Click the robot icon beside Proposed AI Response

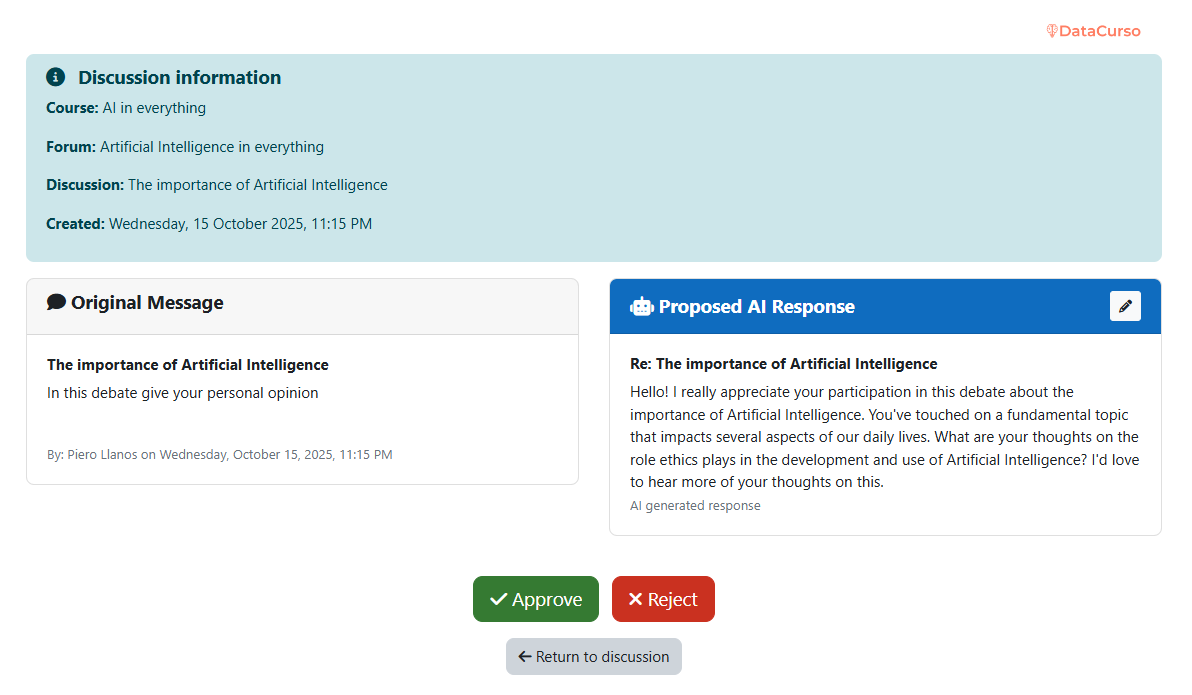click(641, 307)
